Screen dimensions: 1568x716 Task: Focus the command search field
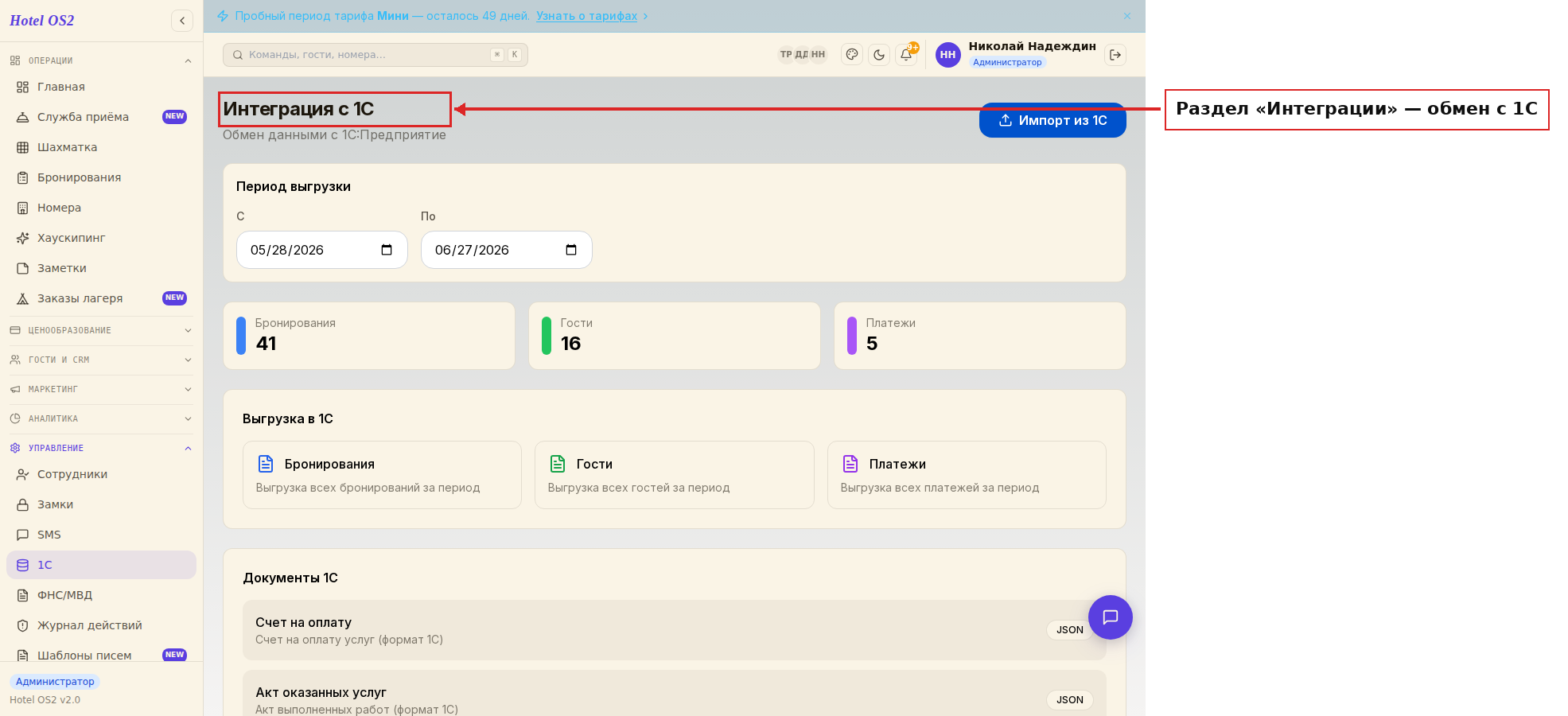375,55
